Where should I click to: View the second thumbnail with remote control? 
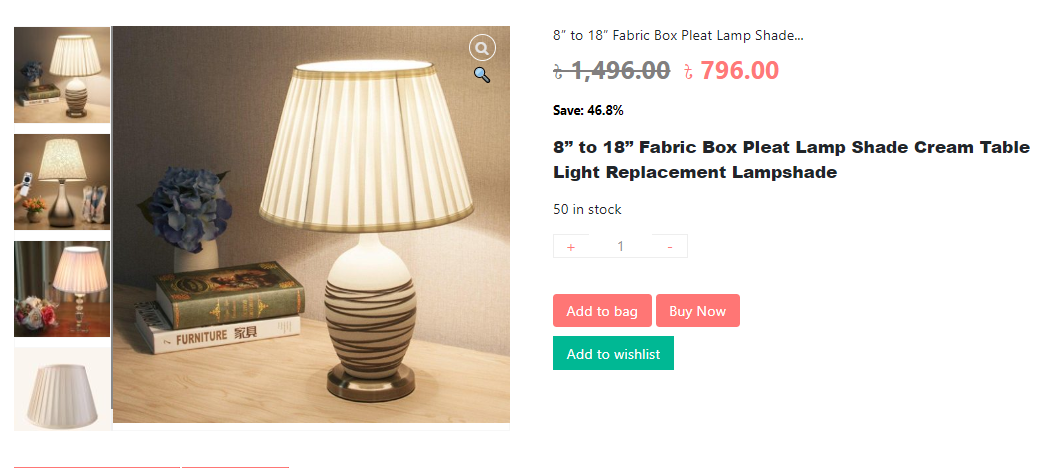click(61, 182)
